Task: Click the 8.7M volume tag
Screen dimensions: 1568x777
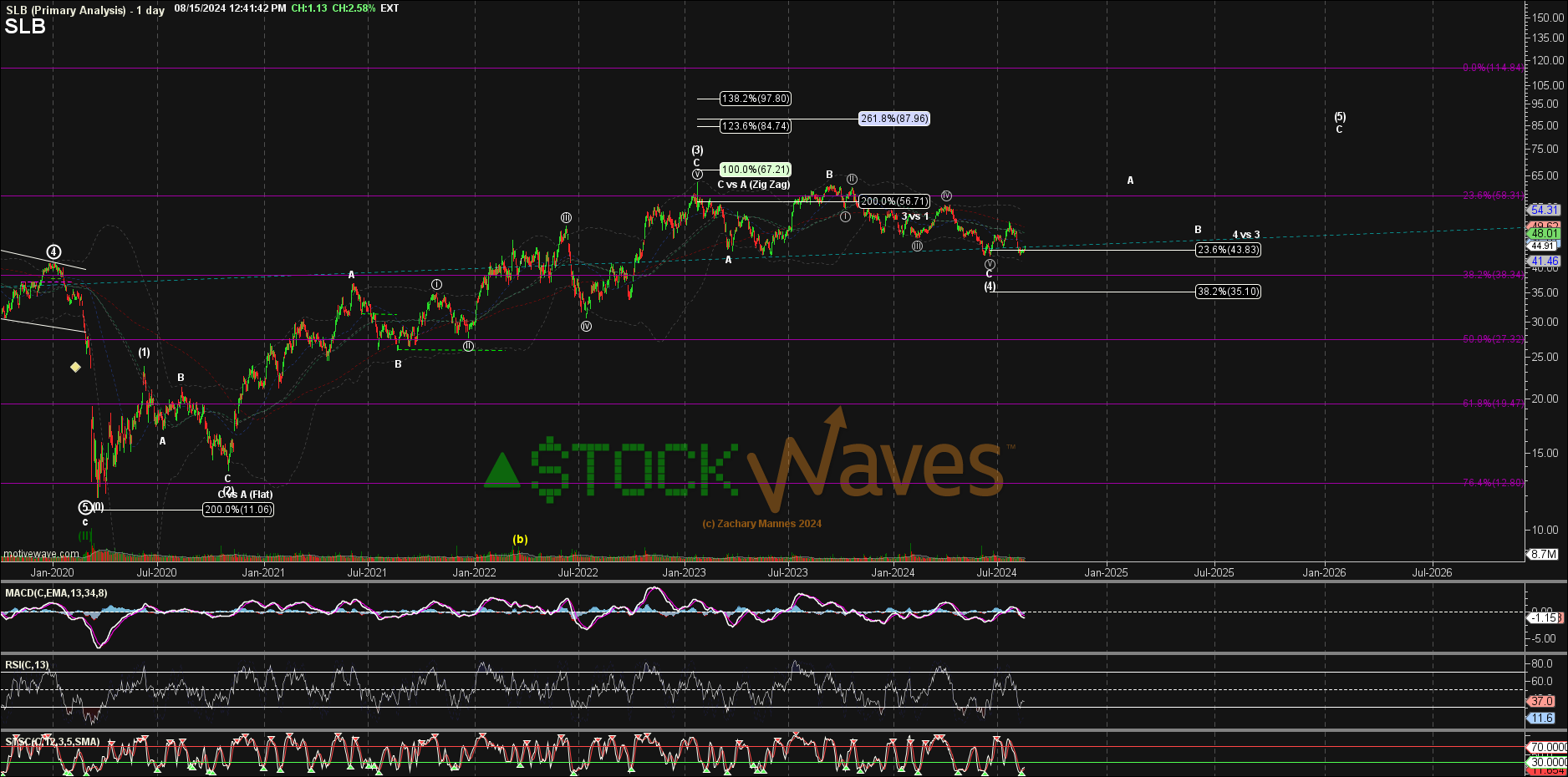Action: (x=1543, y=555)
